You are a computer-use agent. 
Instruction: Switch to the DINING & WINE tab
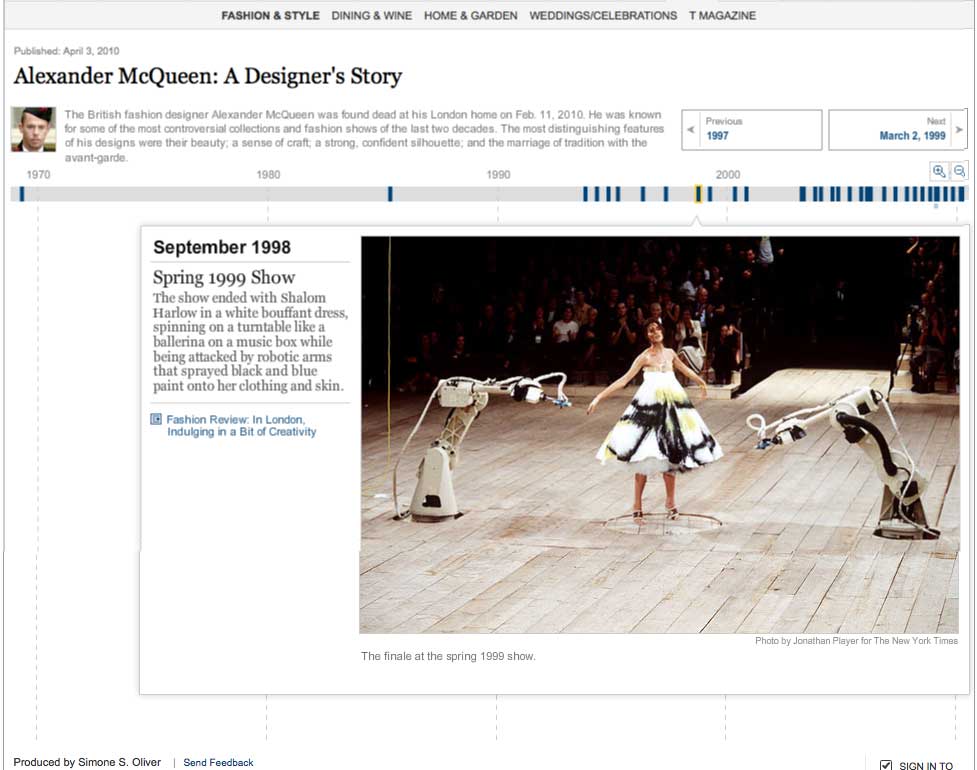(371, 15)
